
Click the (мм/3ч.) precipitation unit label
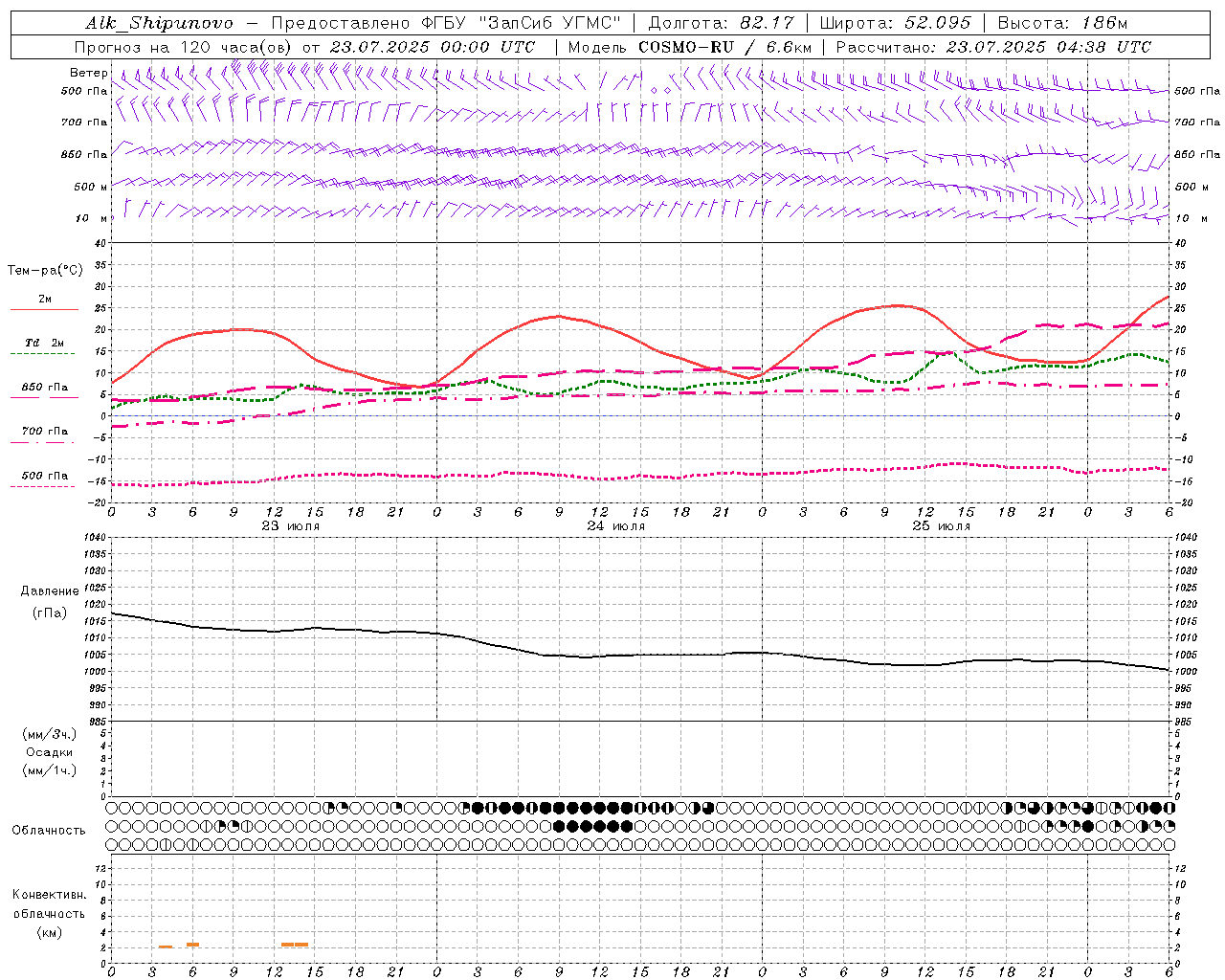pyautogui.click(x=50, y=734)
